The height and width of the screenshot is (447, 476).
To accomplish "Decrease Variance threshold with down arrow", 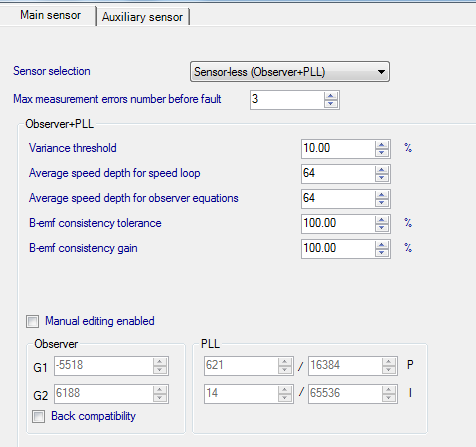I will [x=382, y=153].
